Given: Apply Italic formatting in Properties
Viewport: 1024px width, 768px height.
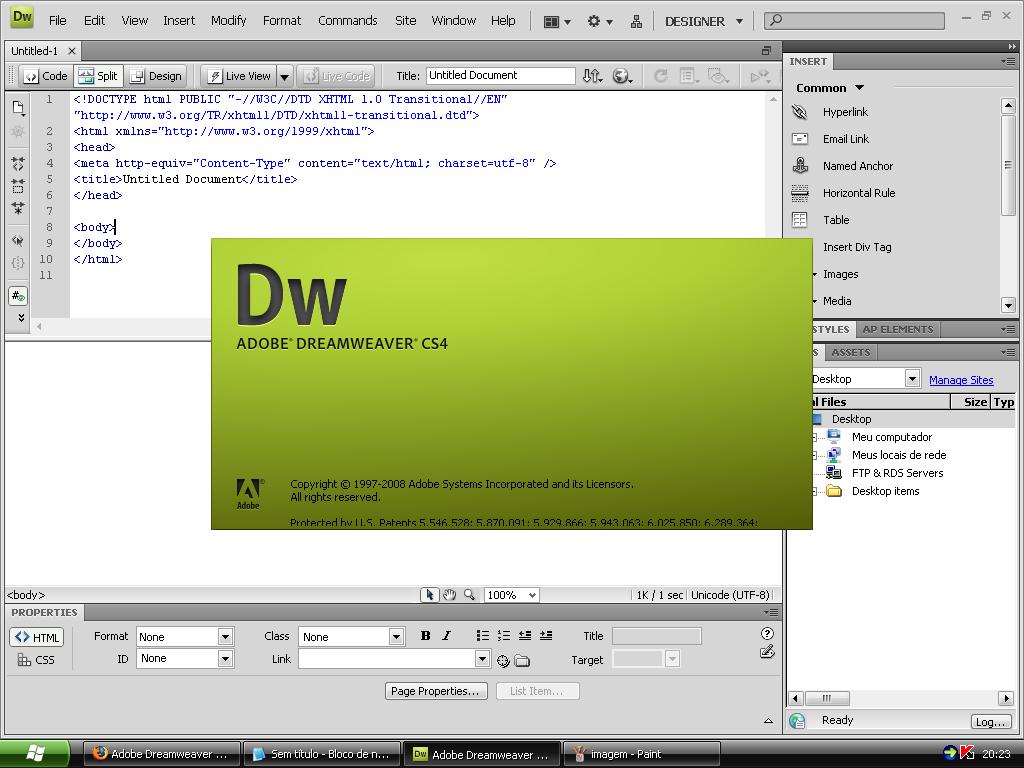Looking at the screenshot, I should point(446,635).
